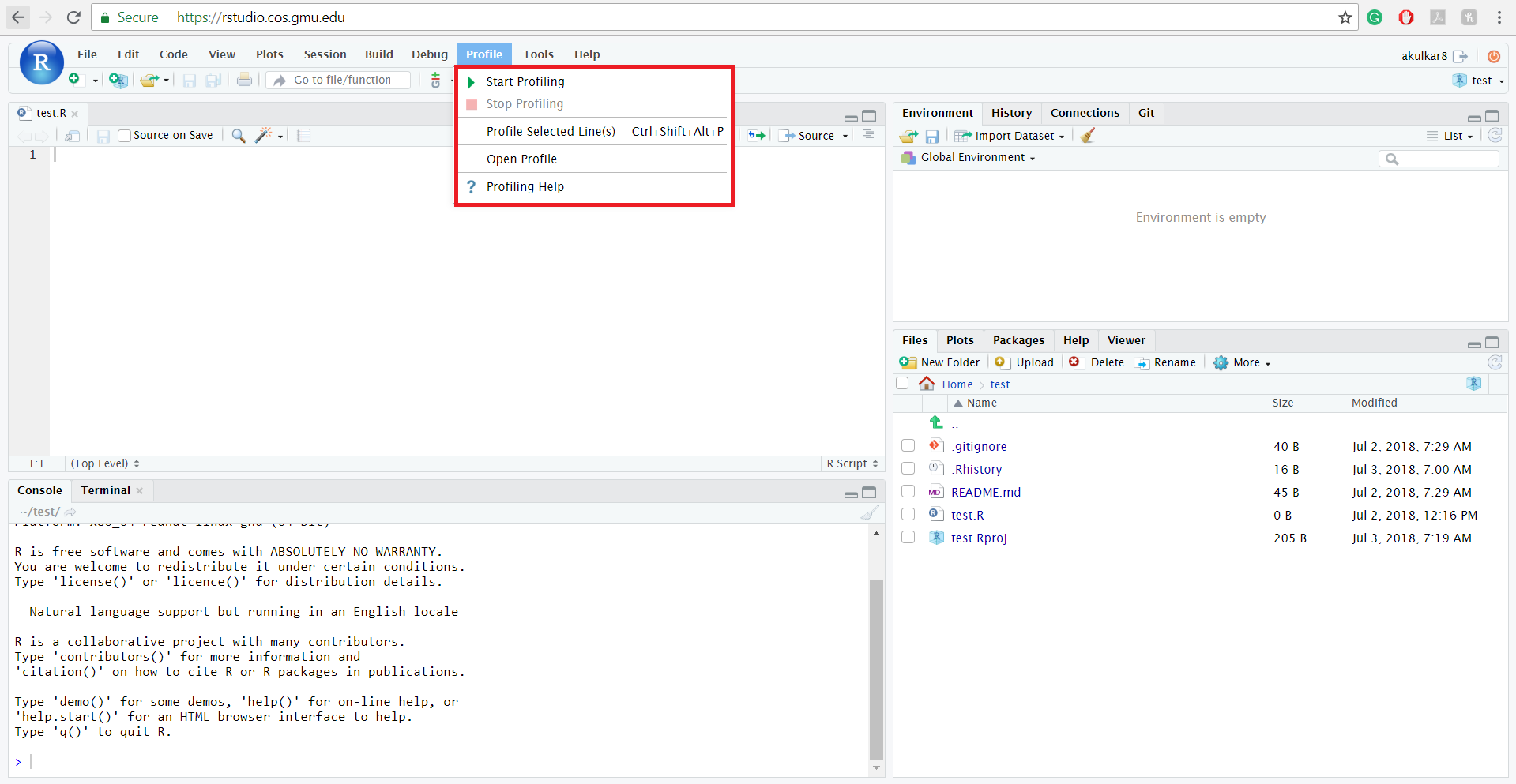
Task: Click the document outline icon in editor
Action: pos(868,135)
